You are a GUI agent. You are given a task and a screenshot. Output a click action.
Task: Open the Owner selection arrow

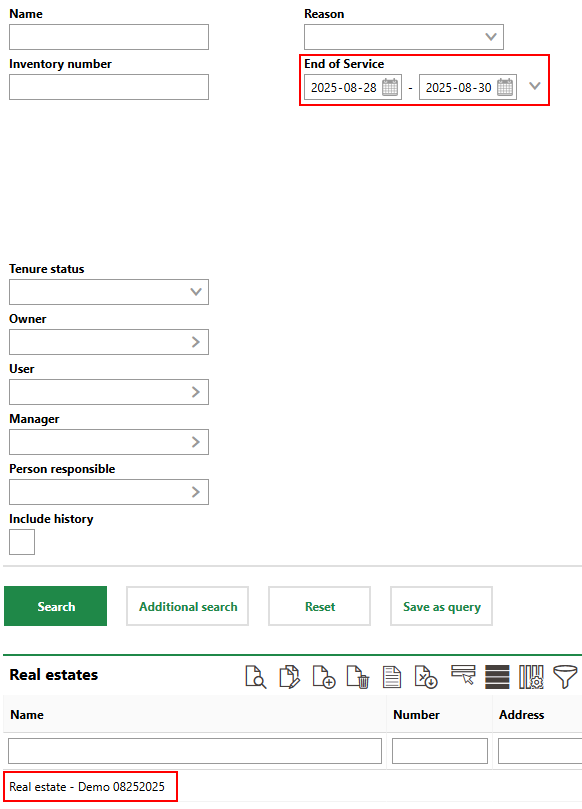196,342
